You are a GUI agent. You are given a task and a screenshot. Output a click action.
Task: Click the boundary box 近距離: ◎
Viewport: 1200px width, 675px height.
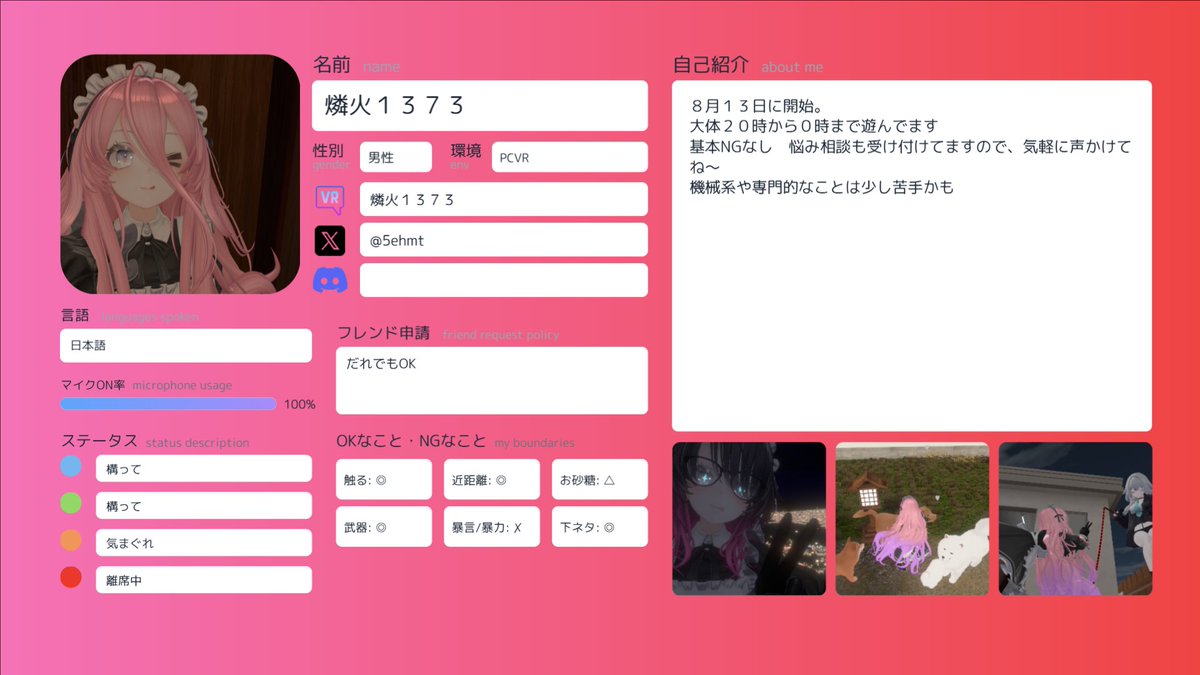tap(492, 479)
